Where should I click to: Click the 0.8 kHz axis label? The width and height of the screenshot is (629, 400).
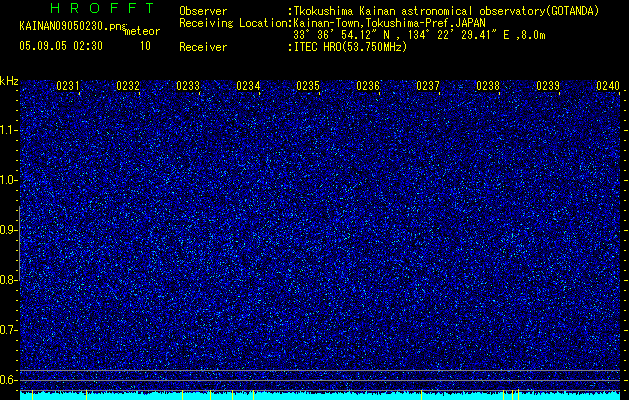pyautogui.click(x=9, y=280)
